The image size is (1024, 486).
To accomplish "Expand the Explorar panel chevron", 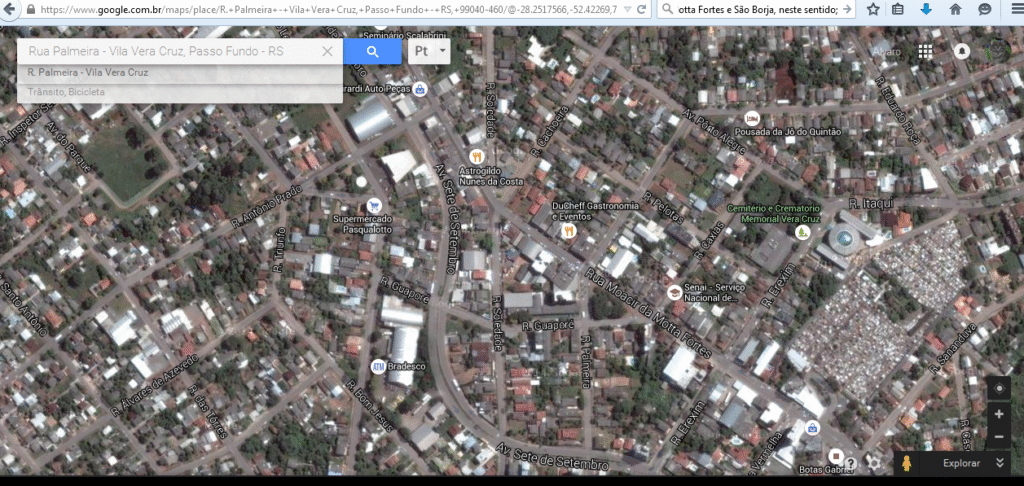I will click(x=1000, y=463).
